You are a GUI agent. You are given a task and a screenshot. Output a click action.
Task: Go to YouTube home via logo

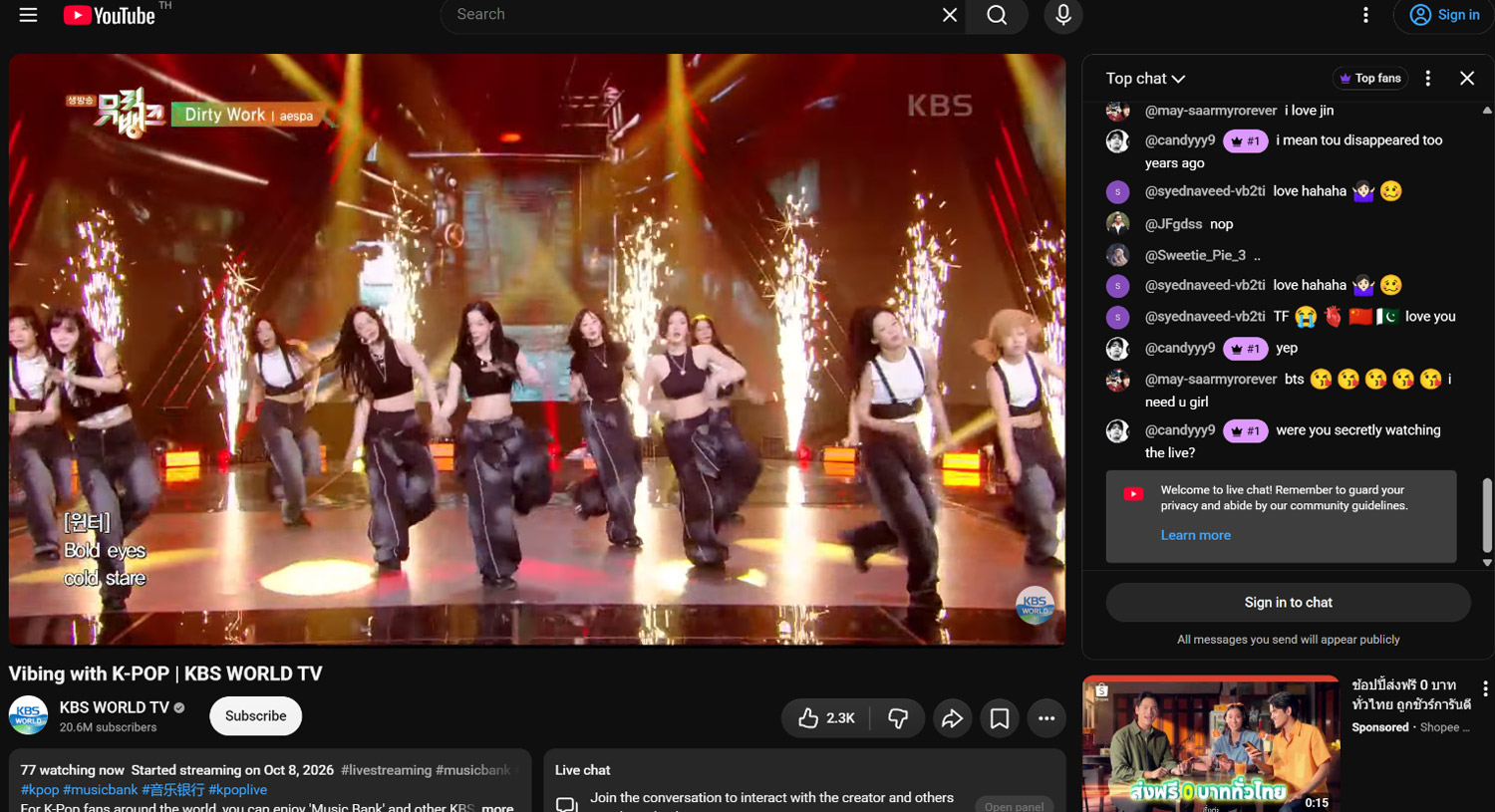pyautogui.click(x=109, y=15)
